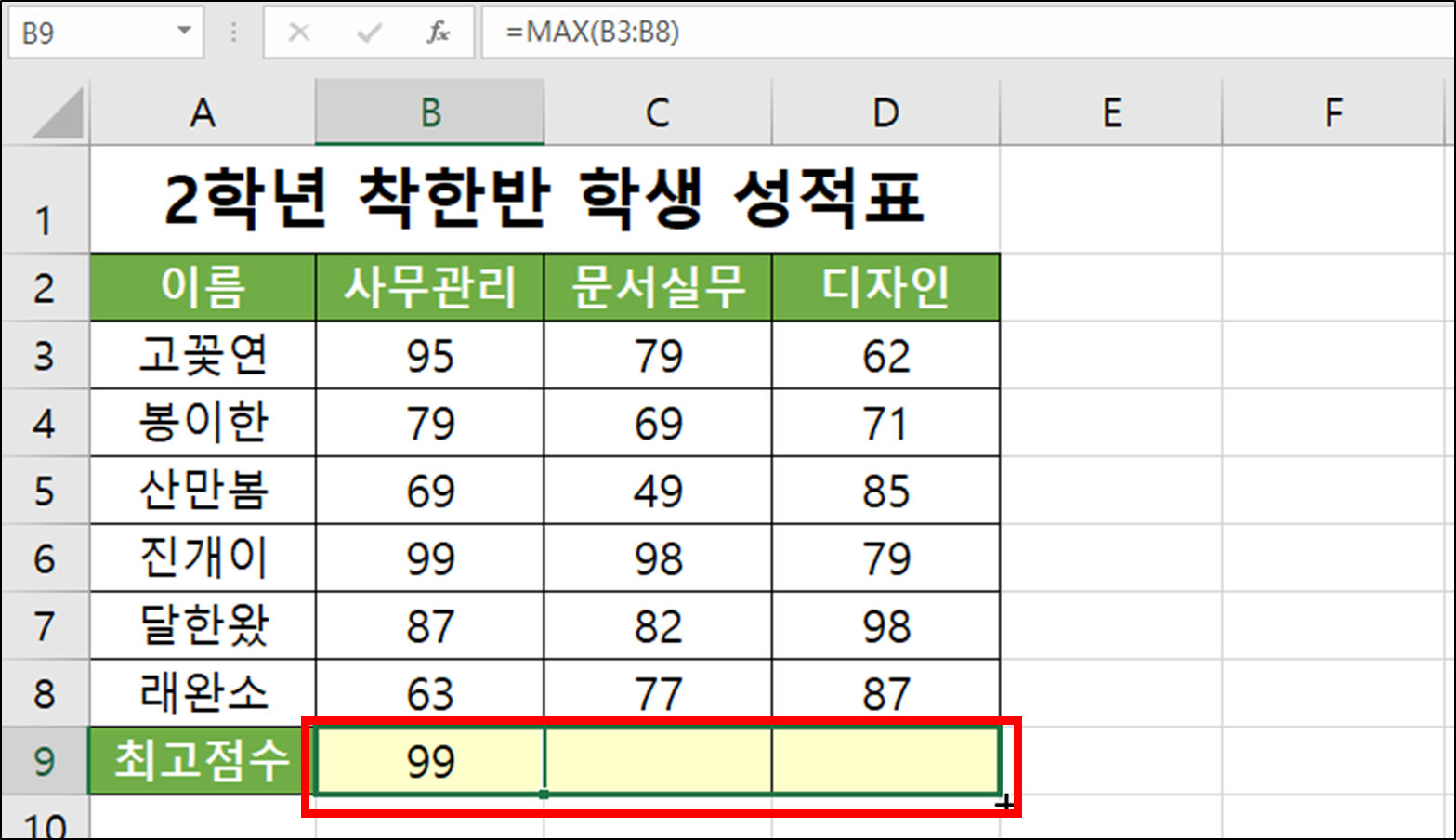
Task: Select column B header
Action: (429, 113)
